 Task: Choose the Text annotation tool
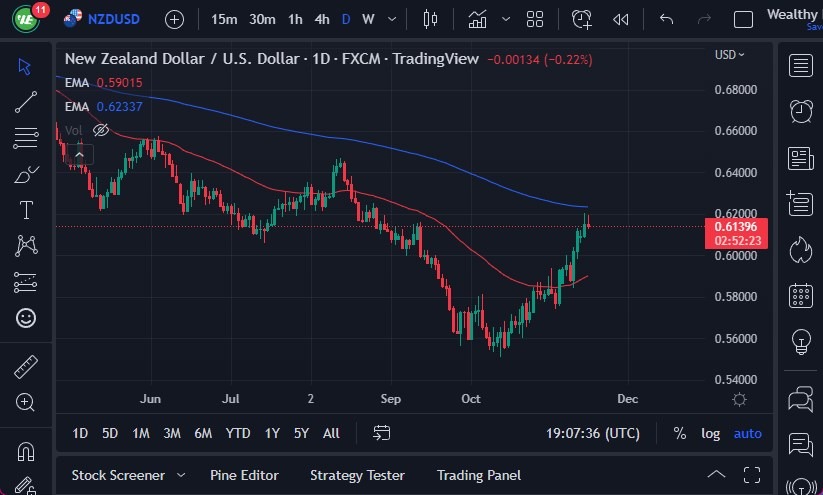point(25,210)
